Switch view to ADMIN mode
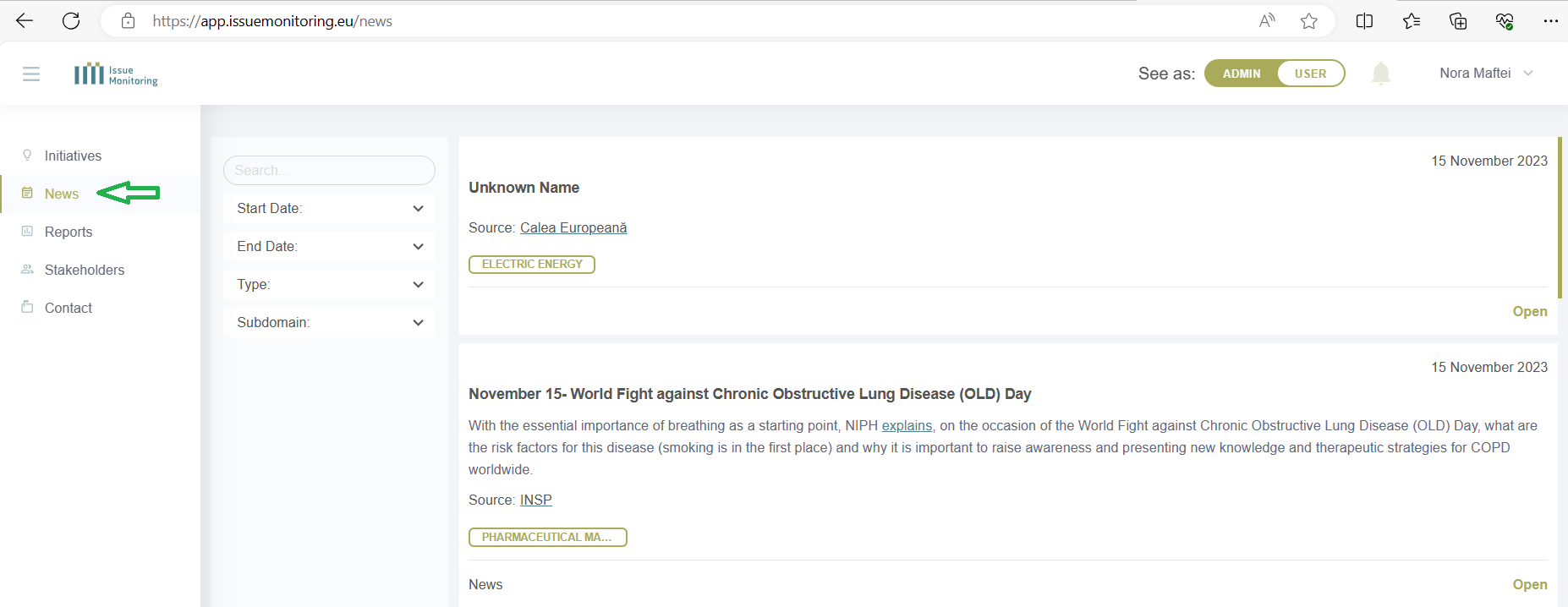The width and height of the screenshot is (1568, 607). (x=1241, y=74)
